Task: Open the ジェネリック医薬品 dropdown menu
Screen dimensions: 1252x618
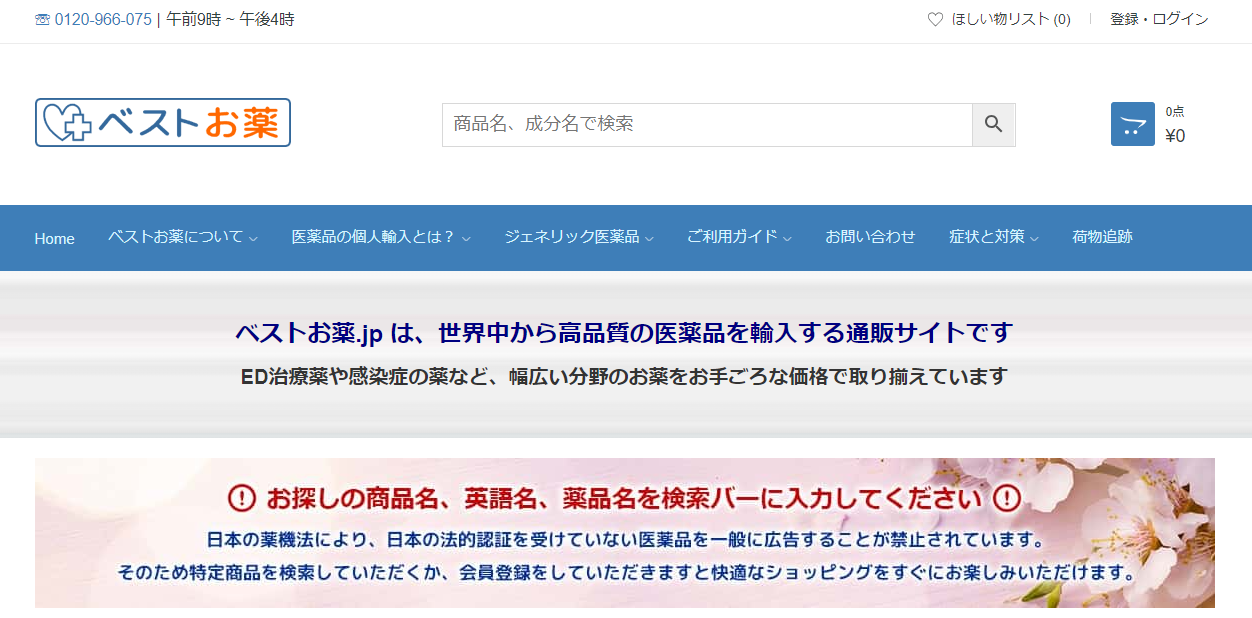Action: point(578,237)
